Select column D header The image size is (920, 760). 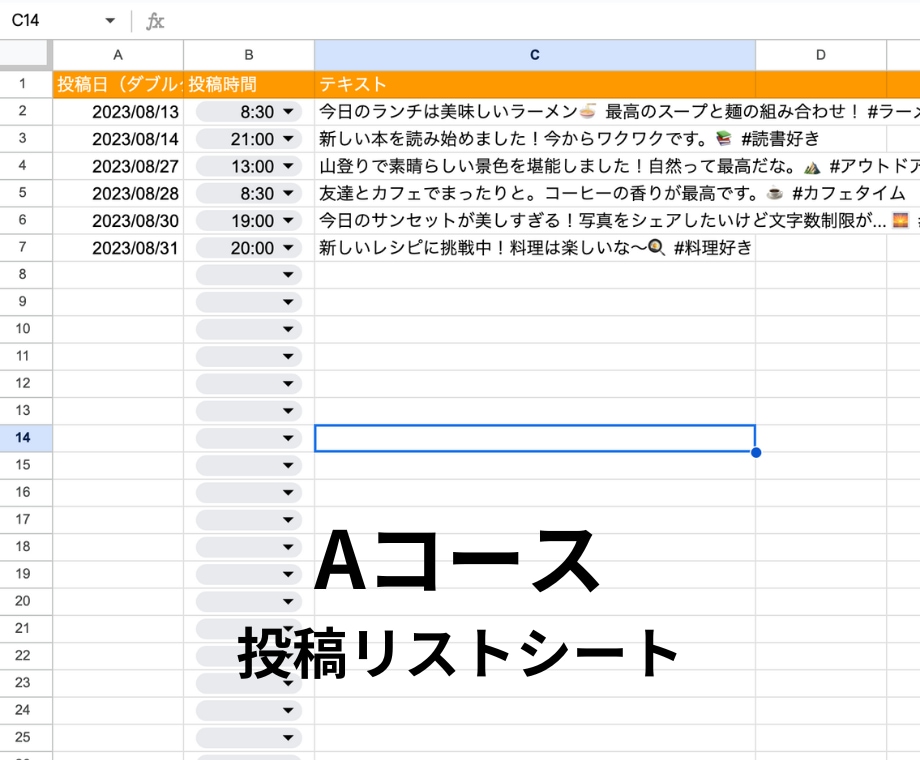coord(821,55)
